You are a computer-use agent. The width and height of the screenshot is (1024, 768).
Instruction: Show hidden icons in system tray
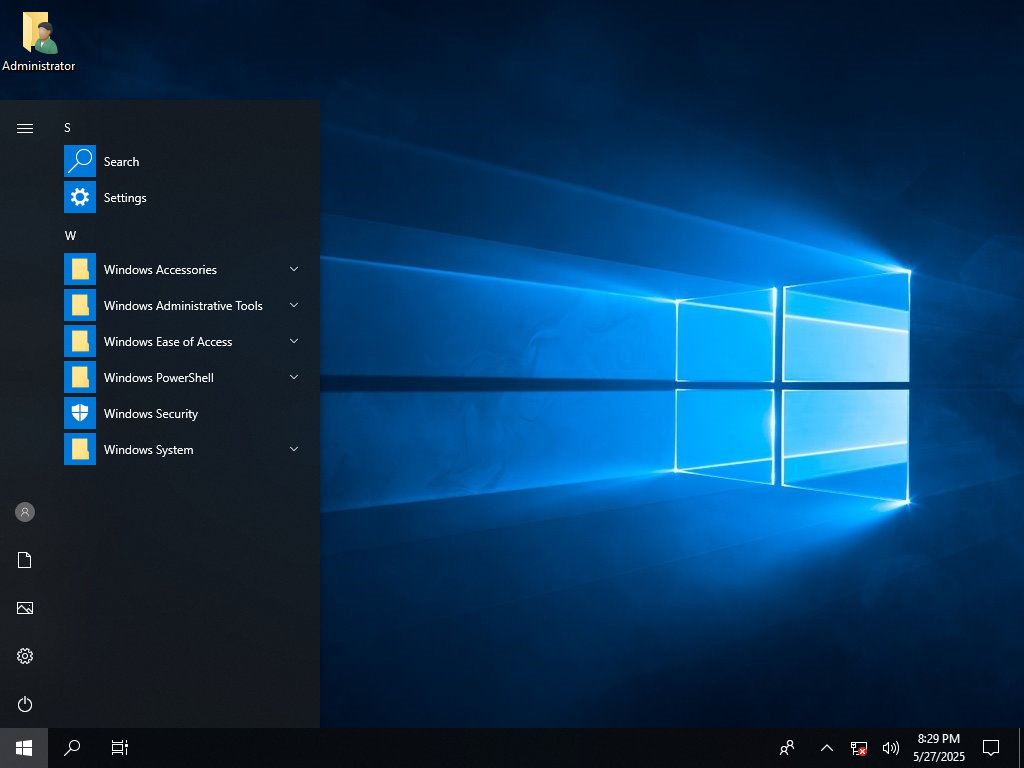(x=827, y=748)
